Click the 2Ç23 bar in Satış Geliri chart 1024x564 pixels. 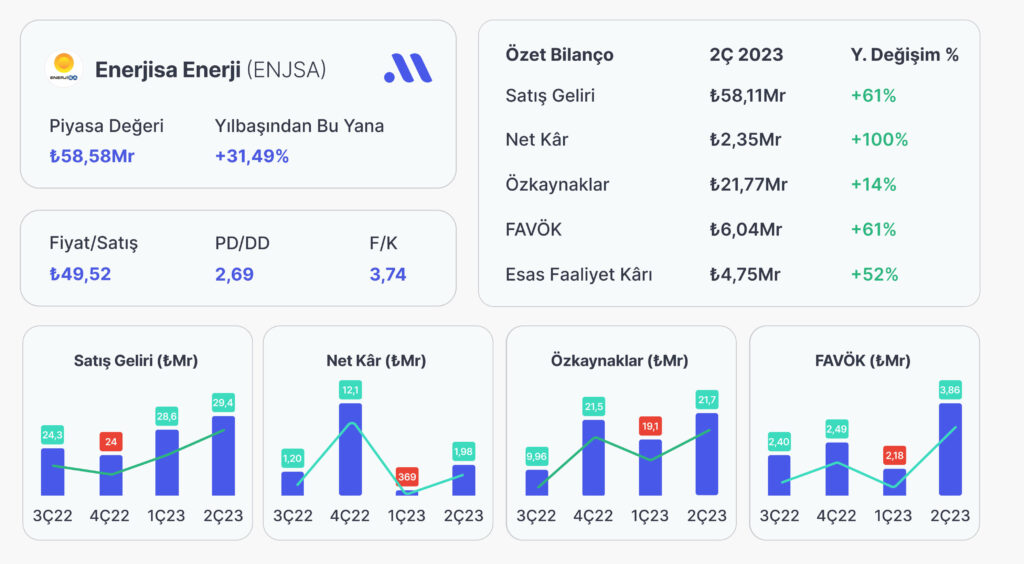[x=223, y=456]
